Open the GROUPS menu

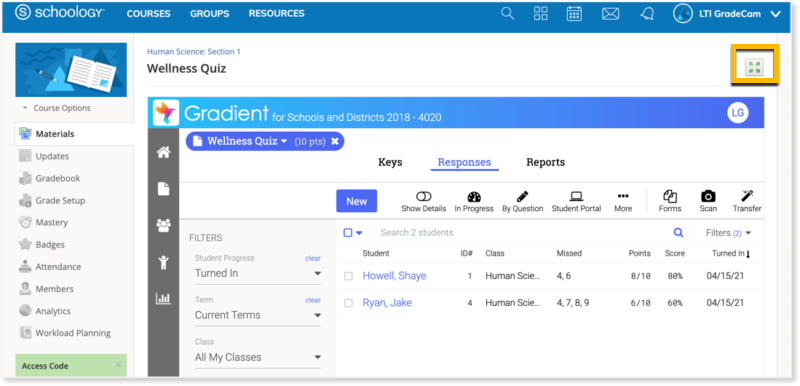pyautogui.click(x=210, y=14)
